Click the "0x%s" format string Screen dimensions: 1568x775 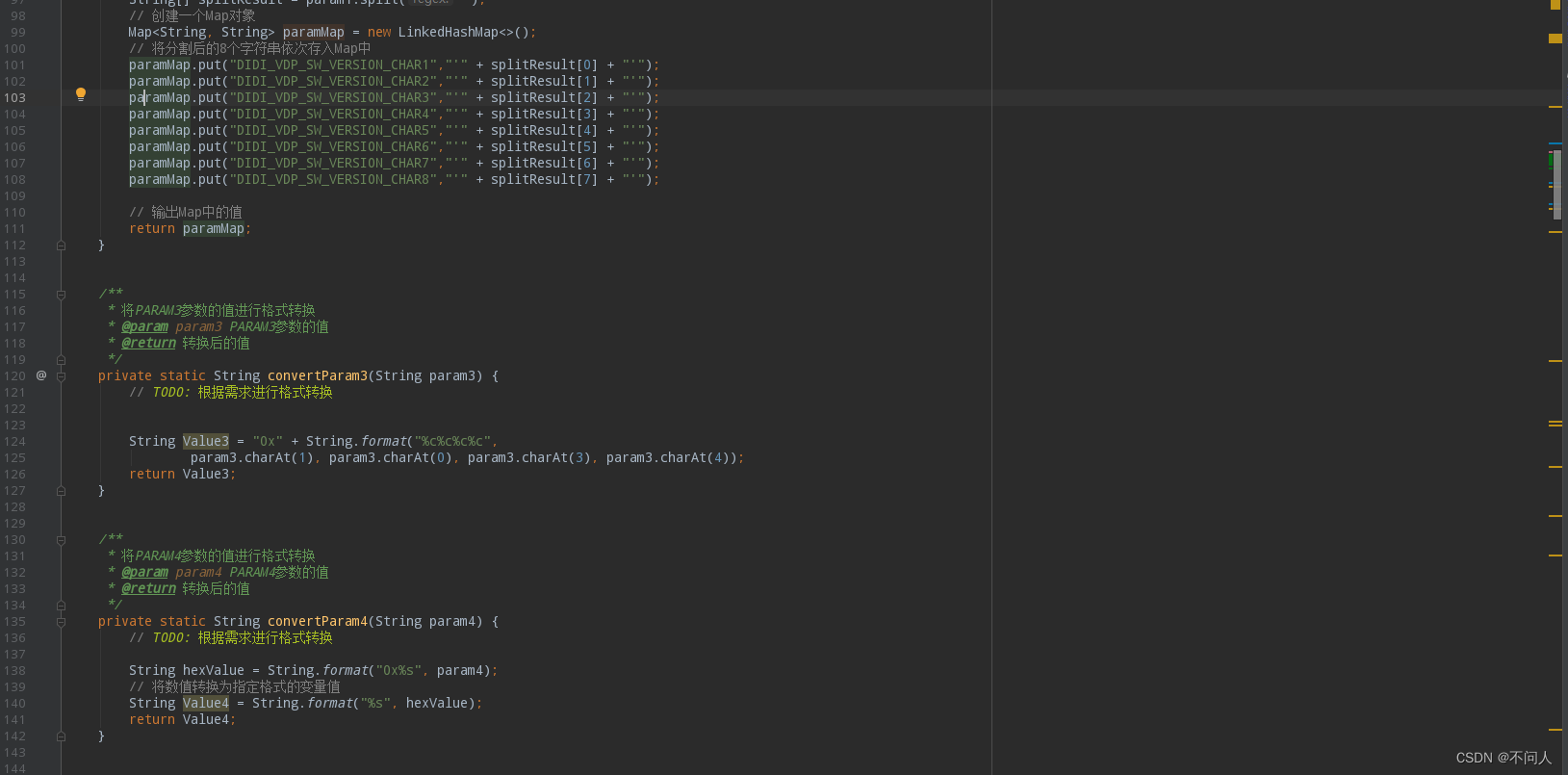click(398, 670)
